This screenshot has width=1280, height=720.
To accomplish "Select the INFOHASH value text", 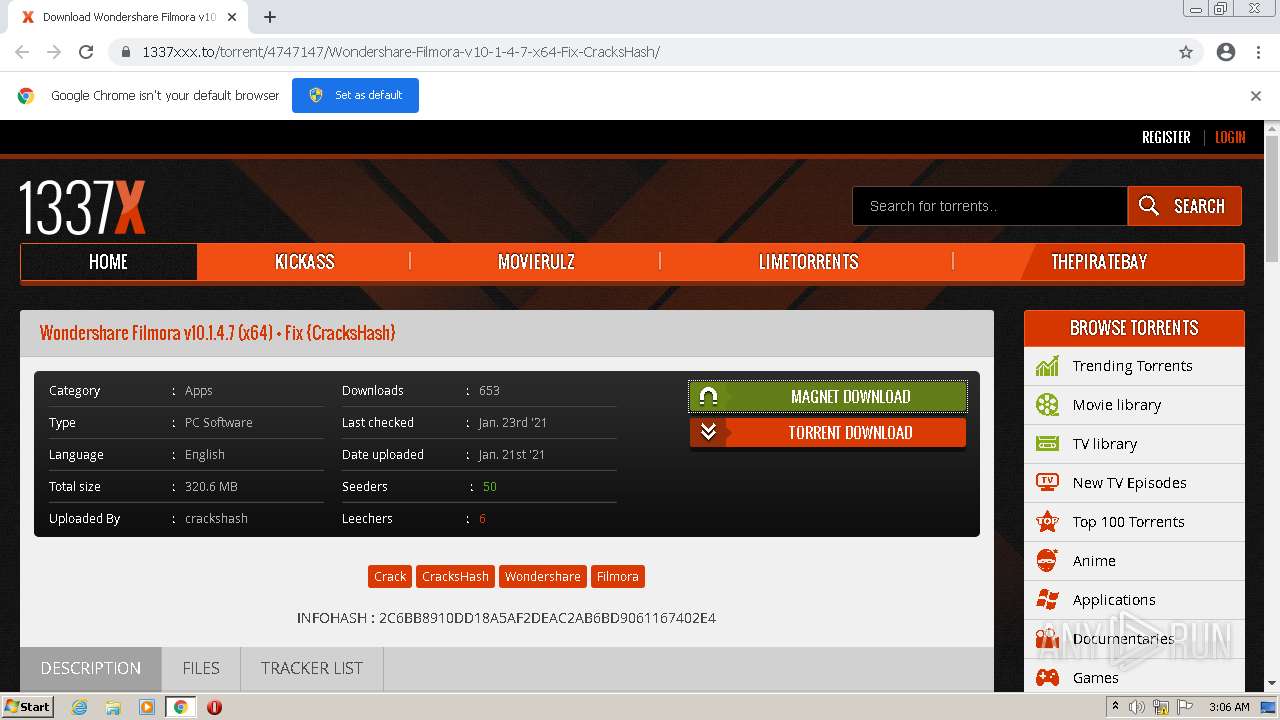I will pyautogui.click(x=547, y=618).
